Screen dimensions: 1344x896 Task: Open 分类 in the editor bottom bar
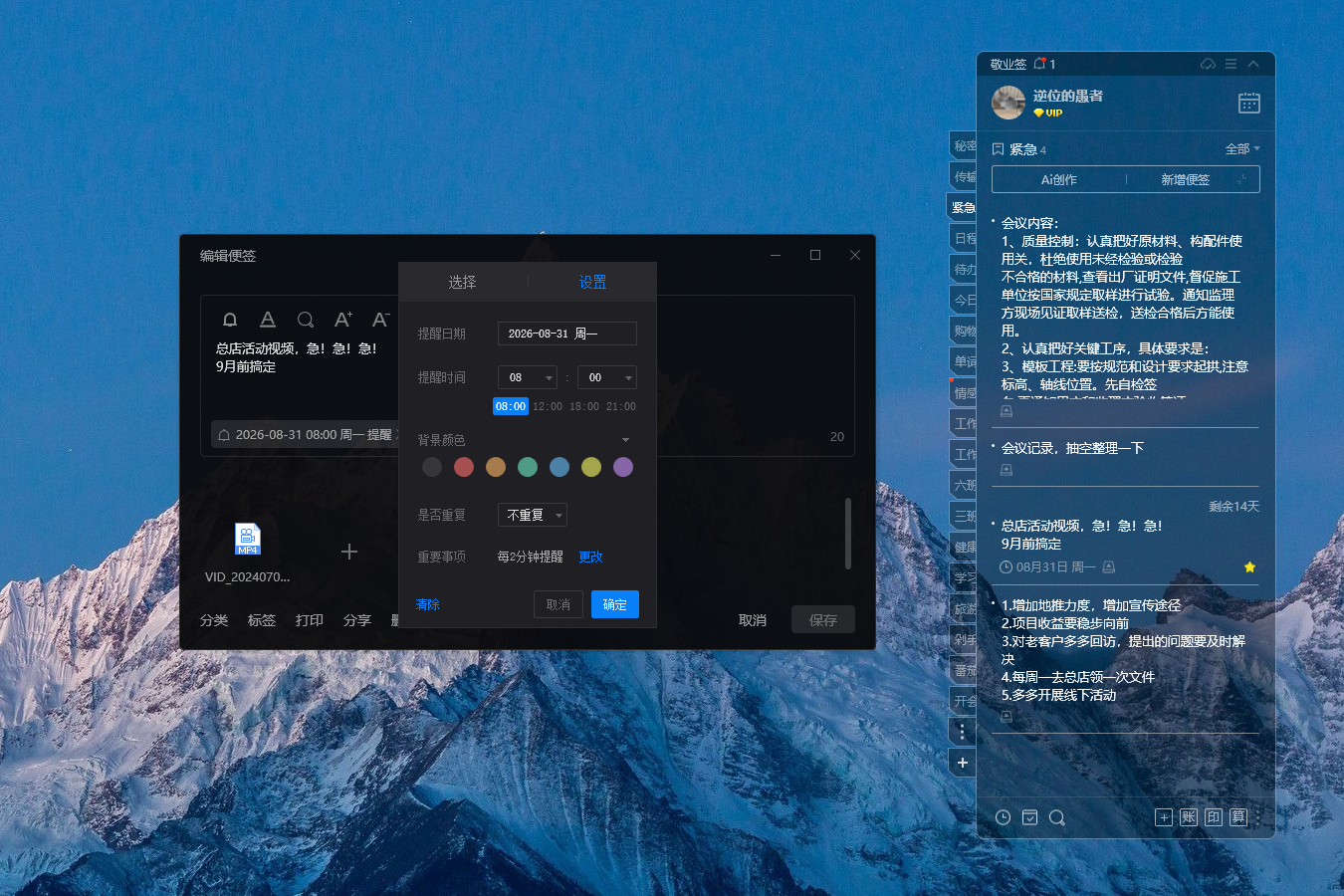pos(214,620)
